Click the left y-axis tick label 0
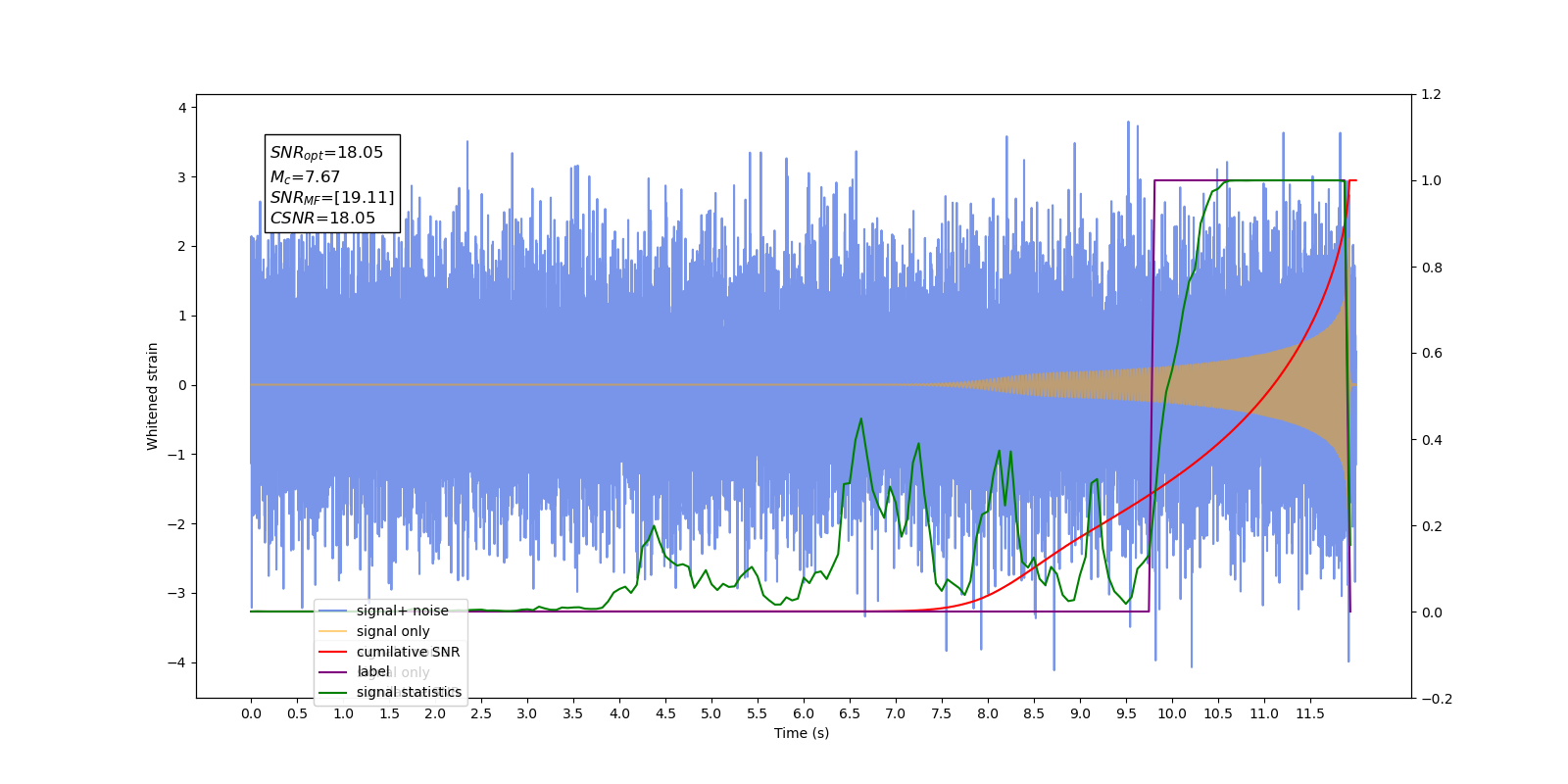 pyautogui.click(x=182, y=385)
